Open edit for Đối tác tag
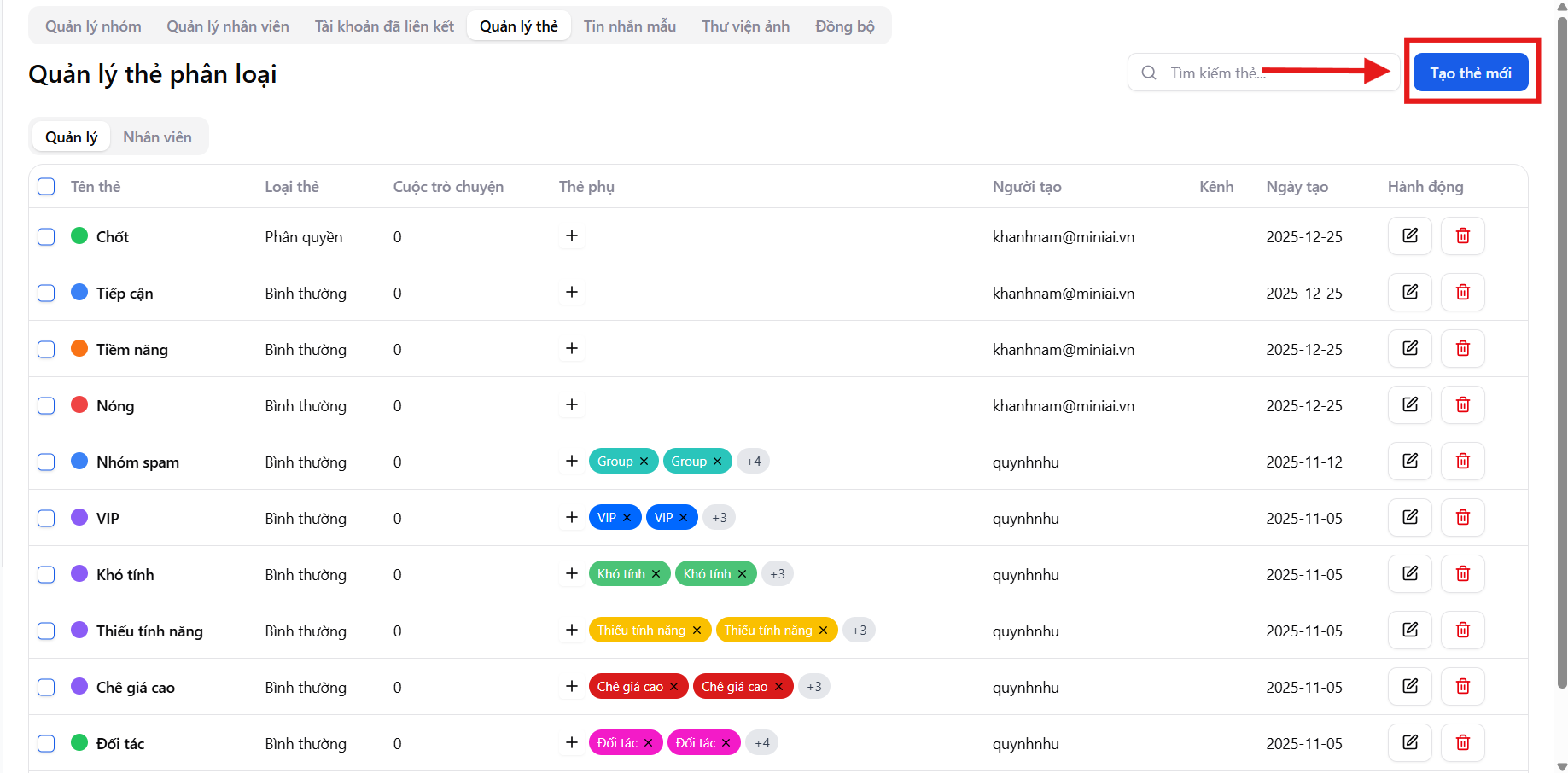1568x773 pixels. (x=1409, y=742)
